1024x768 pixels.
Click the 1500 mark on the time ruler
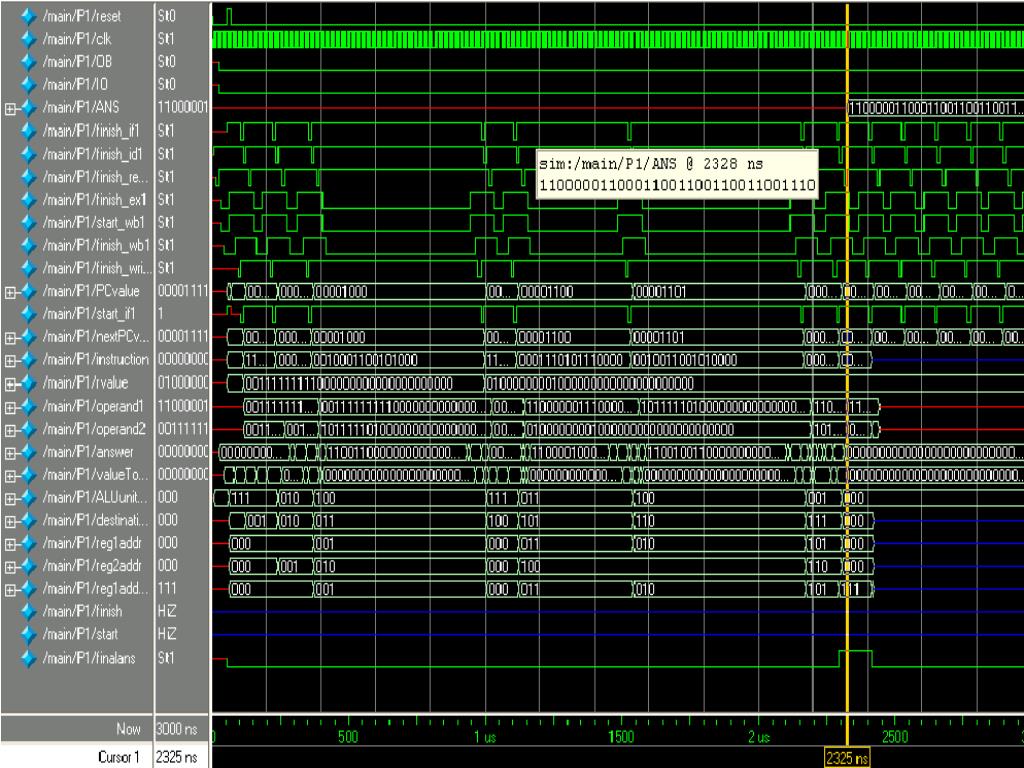(621, 737)
